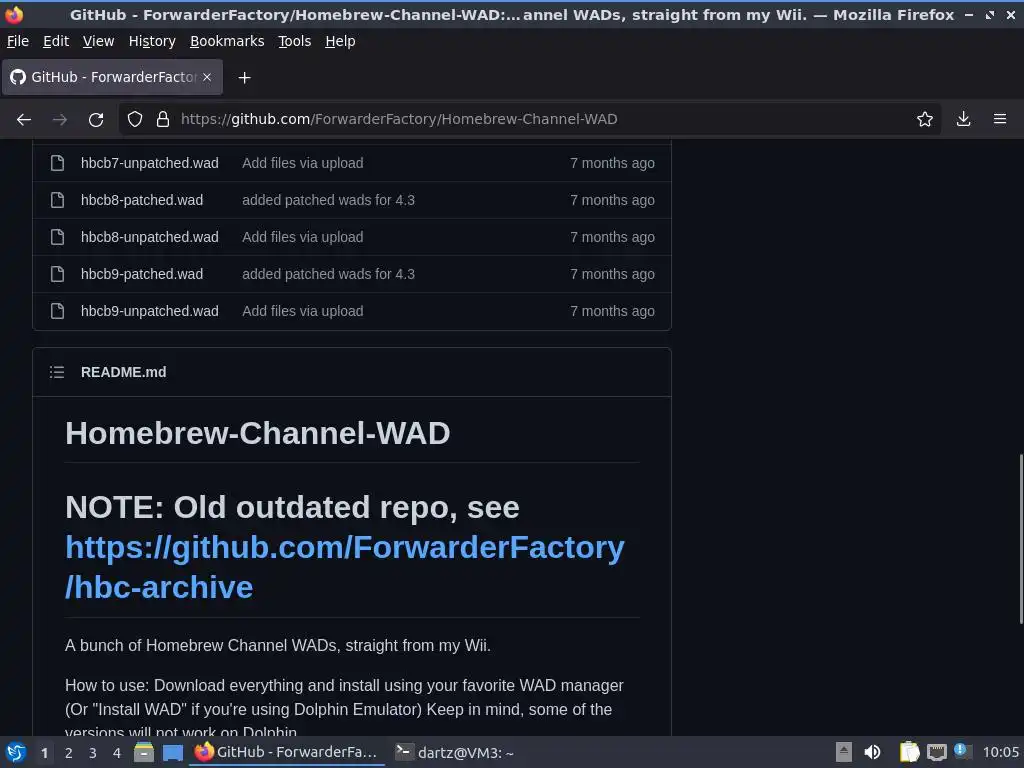The height and width of the screenshot is (768, 1024).
Task: Open a new tab with the plus button
Action: tap(244, 78)
